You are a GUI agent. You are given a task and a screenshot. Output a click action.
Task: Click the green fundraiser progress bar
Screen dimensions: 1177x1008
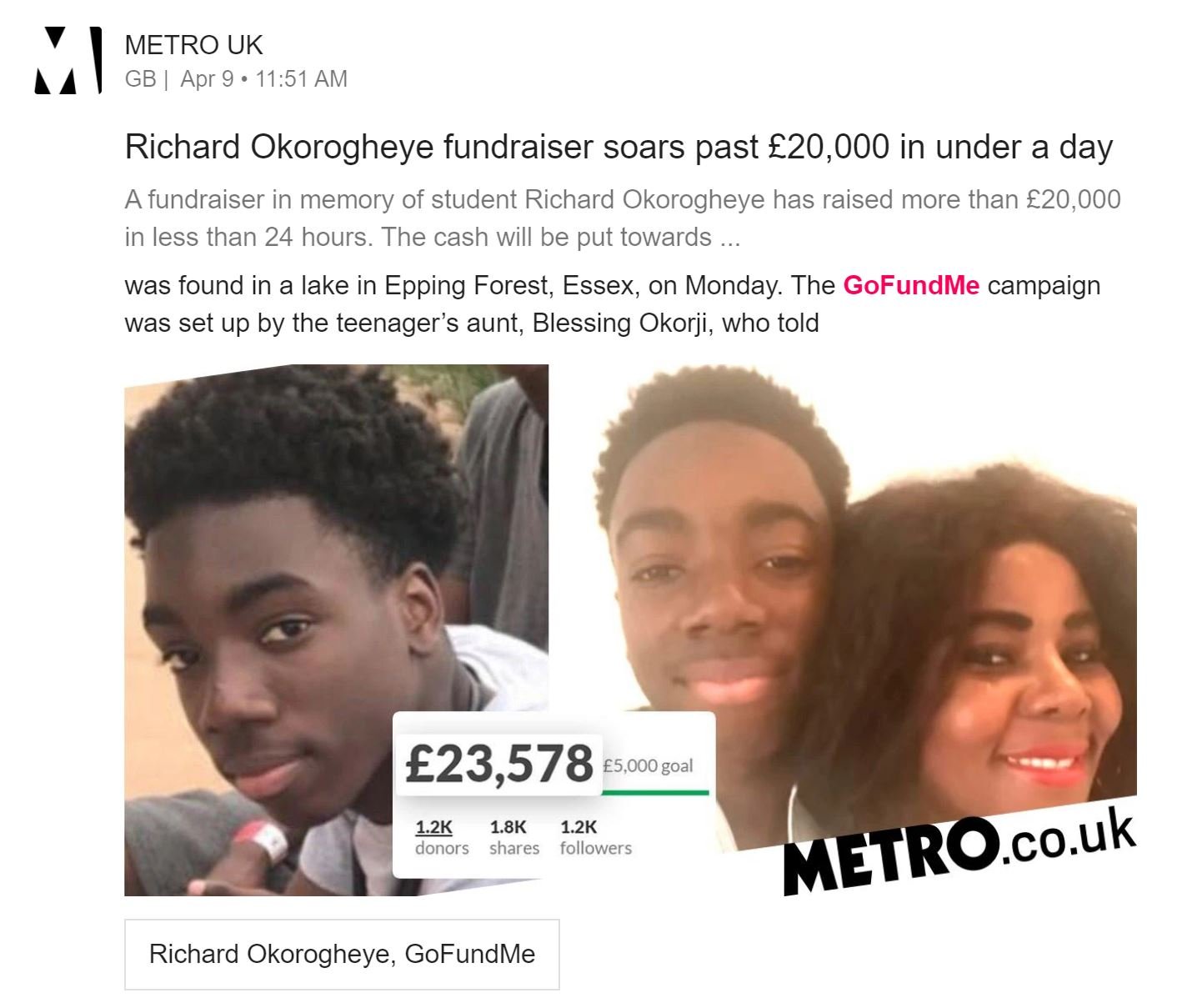654,791
